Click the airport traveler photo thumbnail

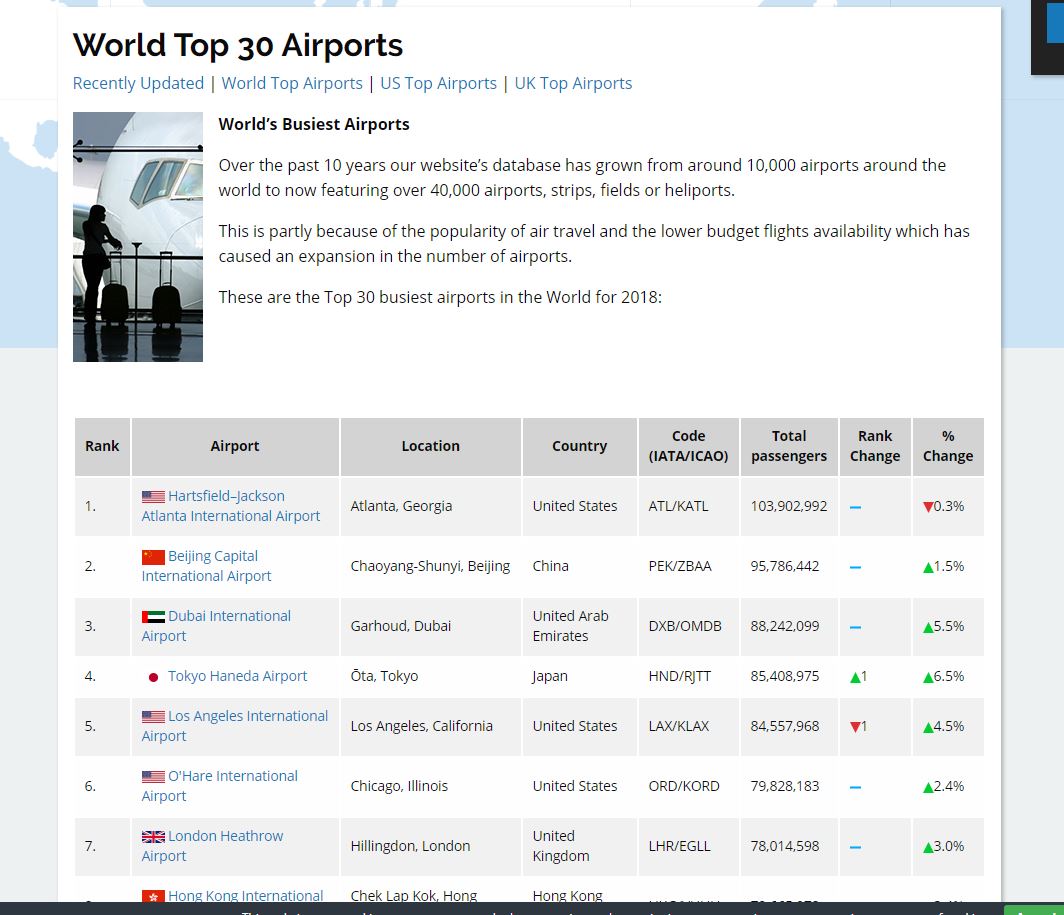tap(137, 237)
